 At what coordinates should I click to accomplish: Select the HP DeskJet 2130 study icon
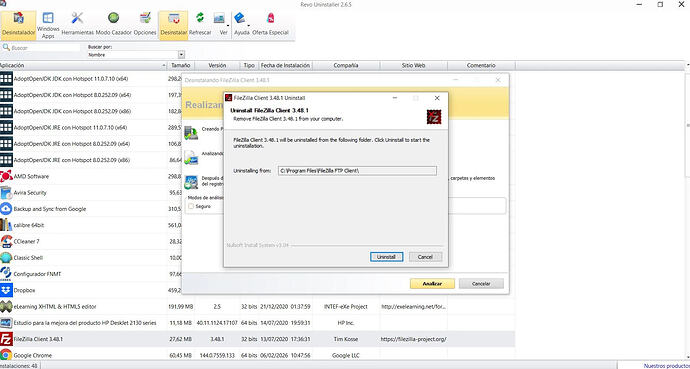coord(6,323)
